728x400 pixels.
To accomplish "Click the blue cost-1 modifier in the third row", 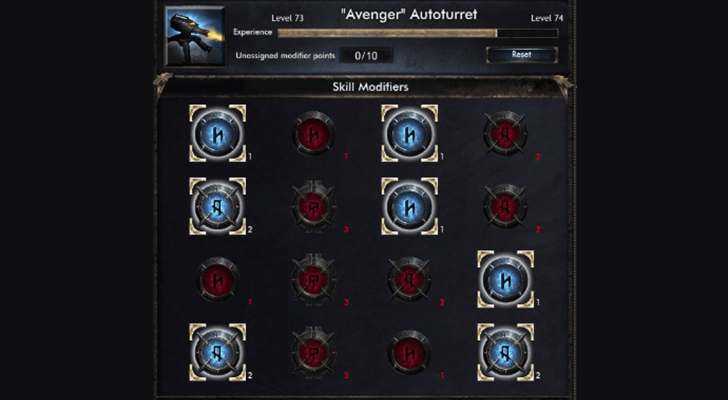I will pos(505,279).
